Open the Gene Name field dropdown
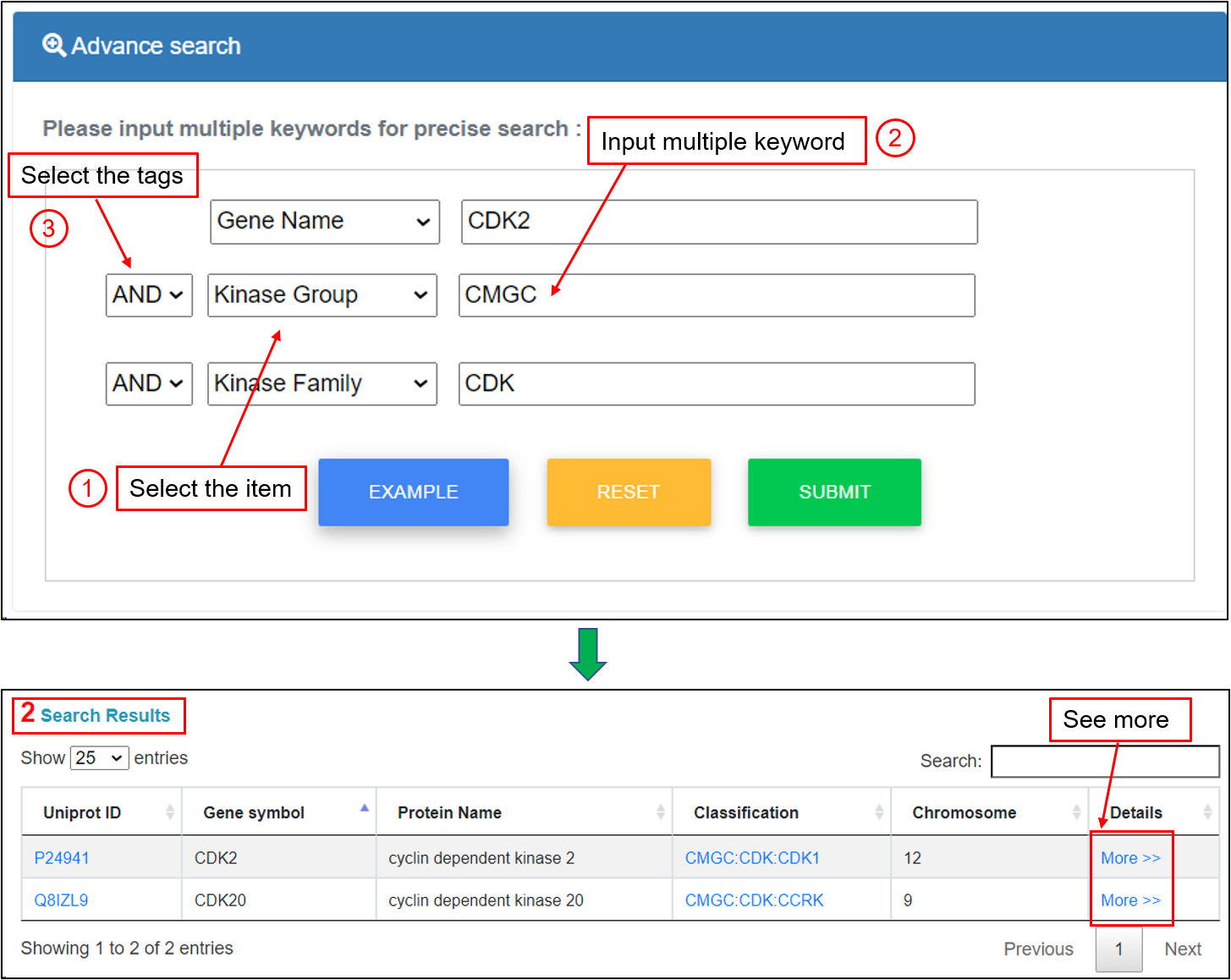This screenshot has height=980, width=1231. tap(324, 222)
